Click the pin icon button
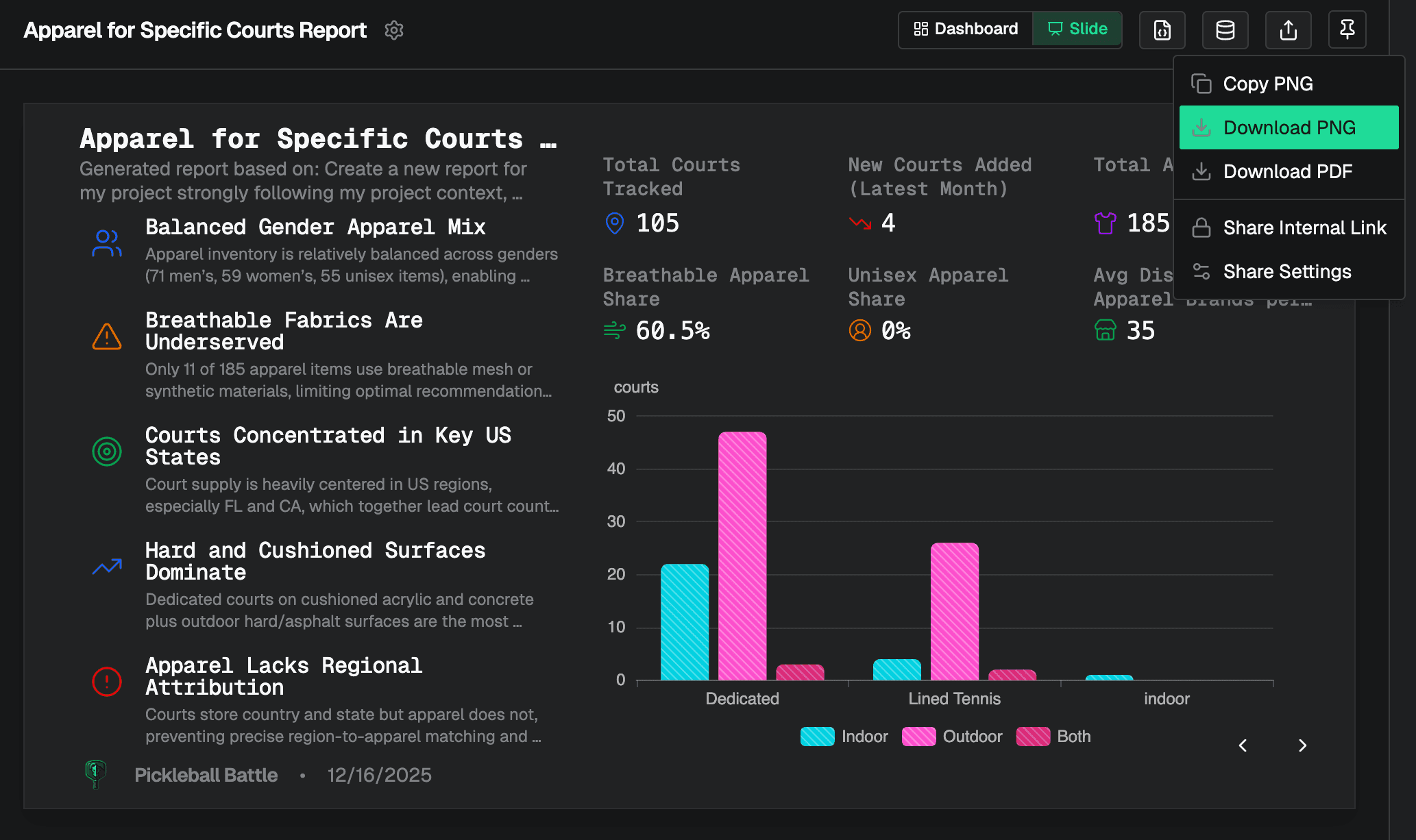 [1347, 30]
